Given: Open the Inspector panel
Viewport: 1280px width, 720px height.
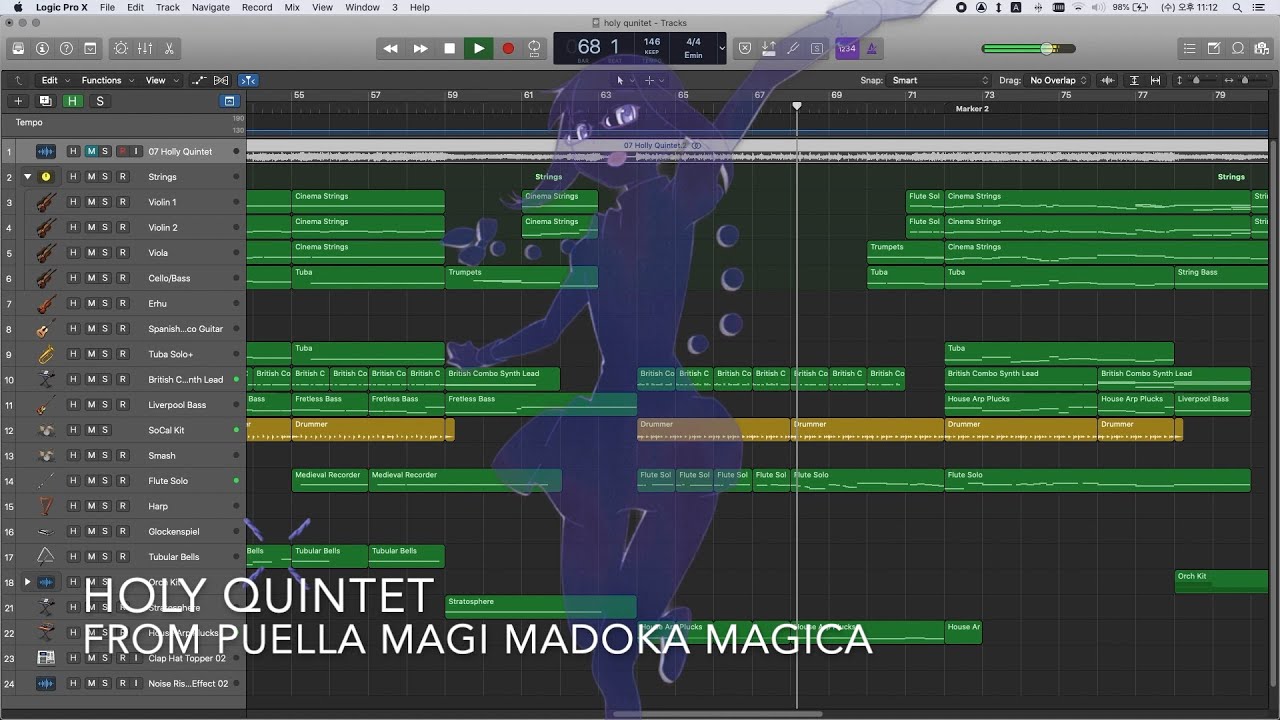Looking at the screenshot, I should click(x=42, y=48).
